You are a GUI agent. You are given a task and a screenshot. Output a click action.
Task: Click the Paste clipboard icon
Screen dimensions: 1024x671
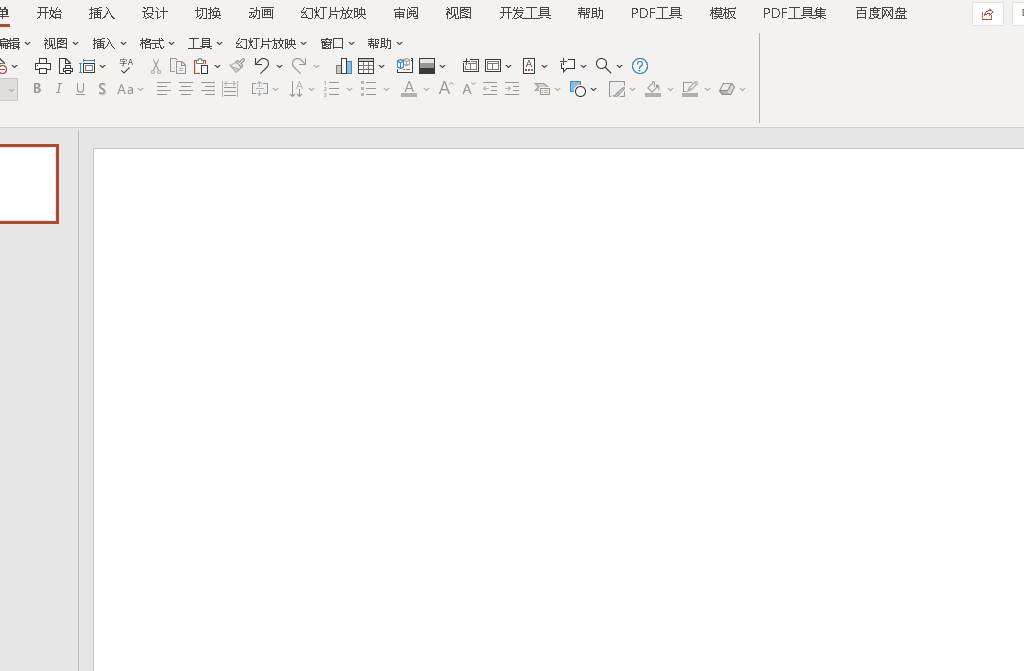pos(201,66)
